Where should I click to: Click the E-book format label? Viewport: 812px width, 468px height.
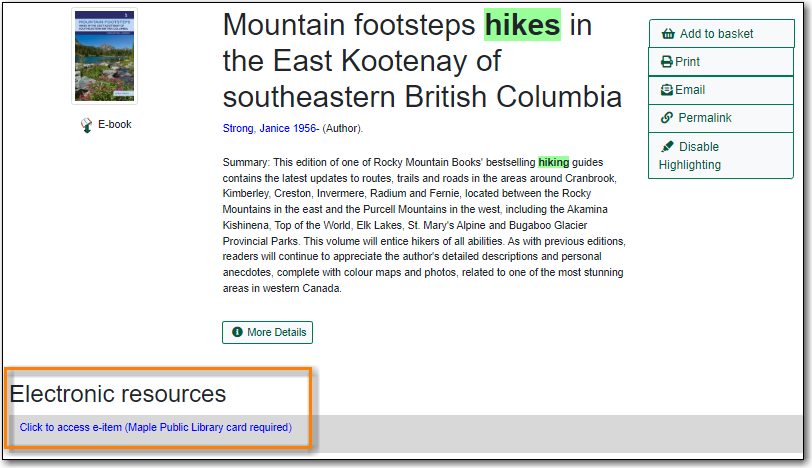click(x=115, y=125)
